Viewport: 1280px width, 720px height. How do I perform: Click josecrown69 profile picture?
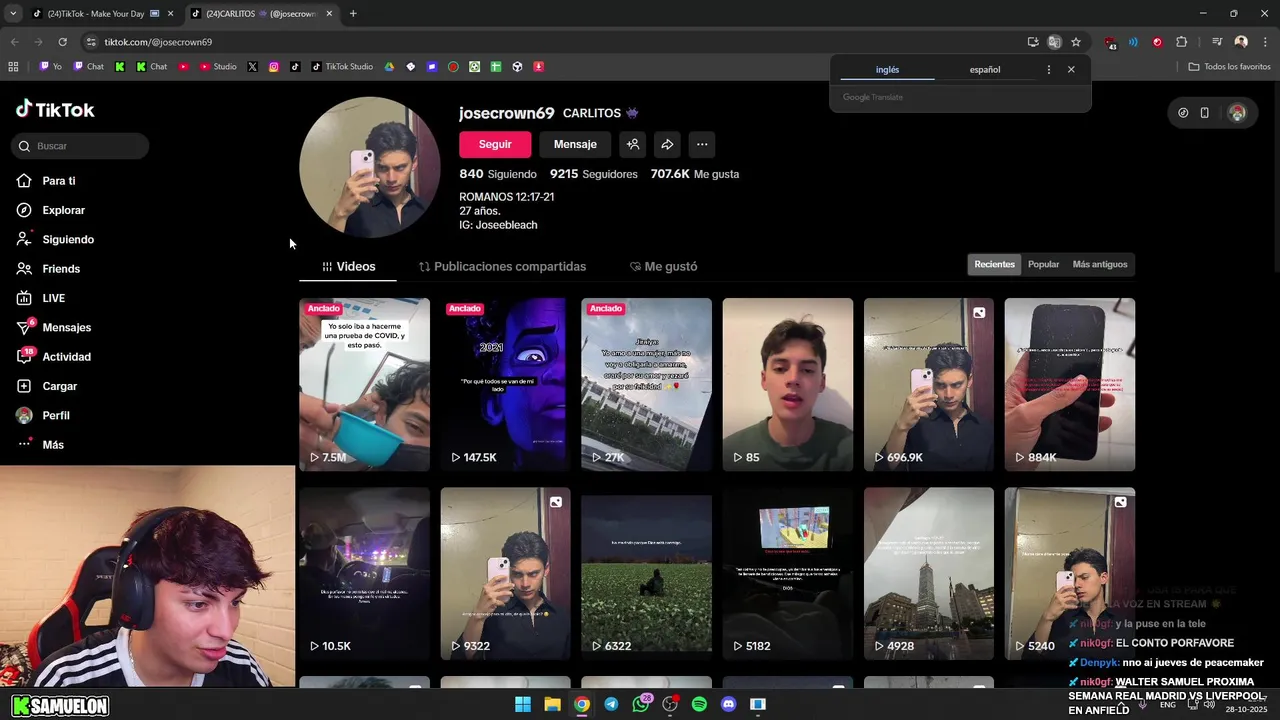point(370,167)
